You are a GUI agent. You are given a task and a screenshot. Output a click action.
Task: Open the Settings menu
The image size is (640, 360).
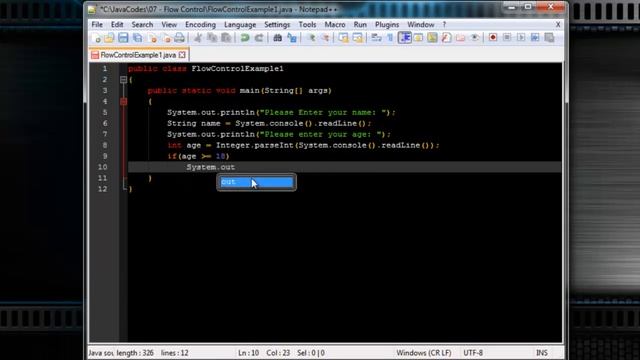[277, 24]
